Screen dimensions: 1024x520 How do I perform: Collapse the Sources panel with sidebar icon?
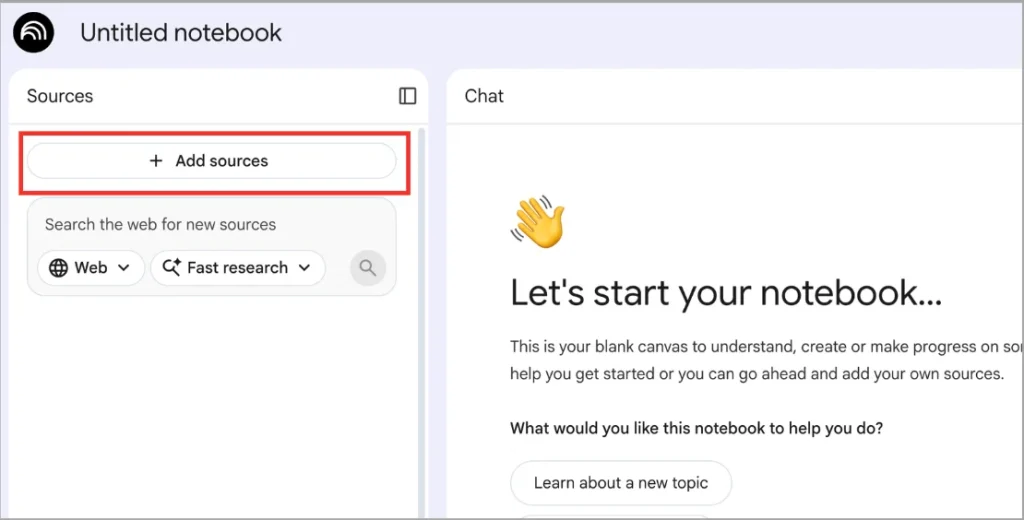pos(408,96)
